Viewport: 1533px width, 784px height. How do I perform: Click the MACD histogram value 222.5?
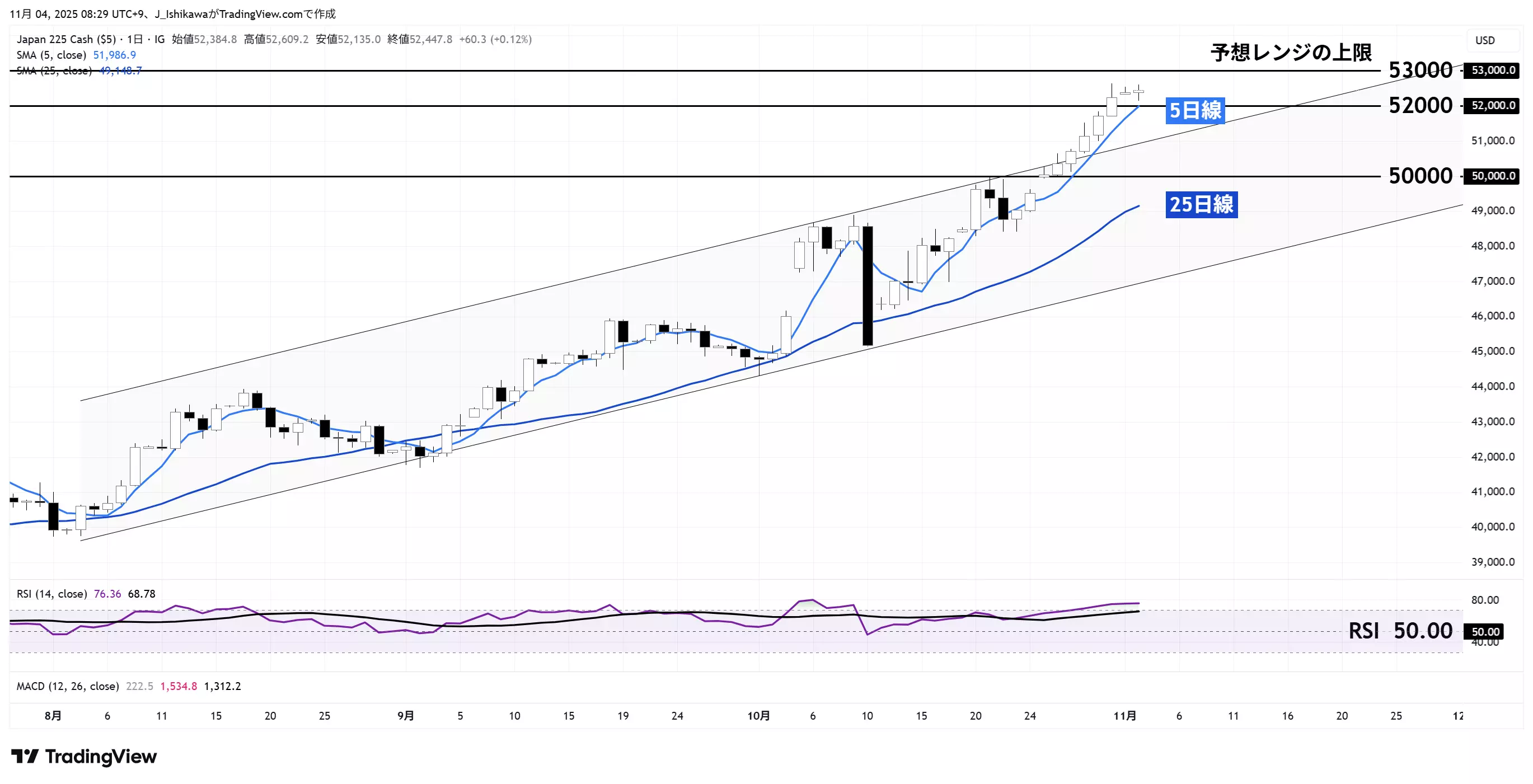[139, 686]
